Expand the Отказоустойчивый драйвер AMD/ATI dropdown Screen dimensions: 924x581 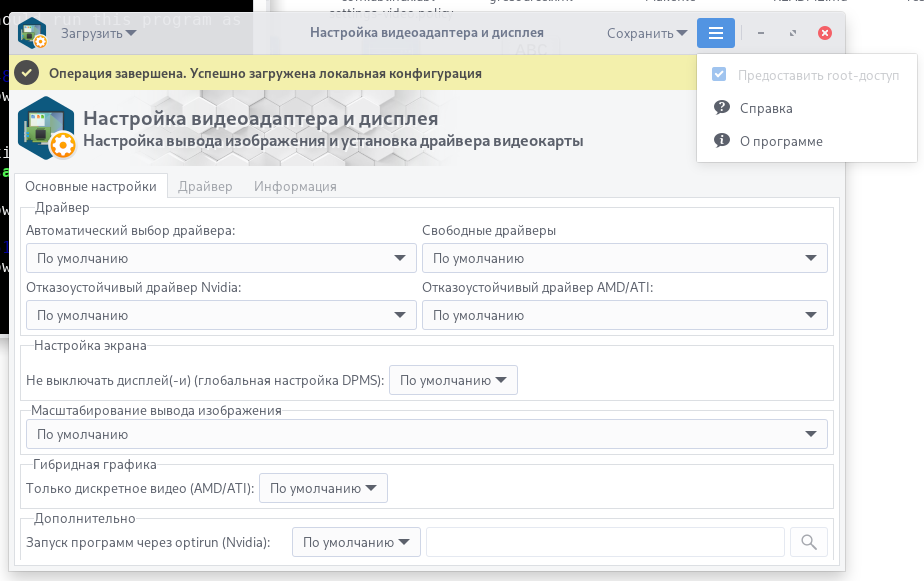click(x=625, y=315)
